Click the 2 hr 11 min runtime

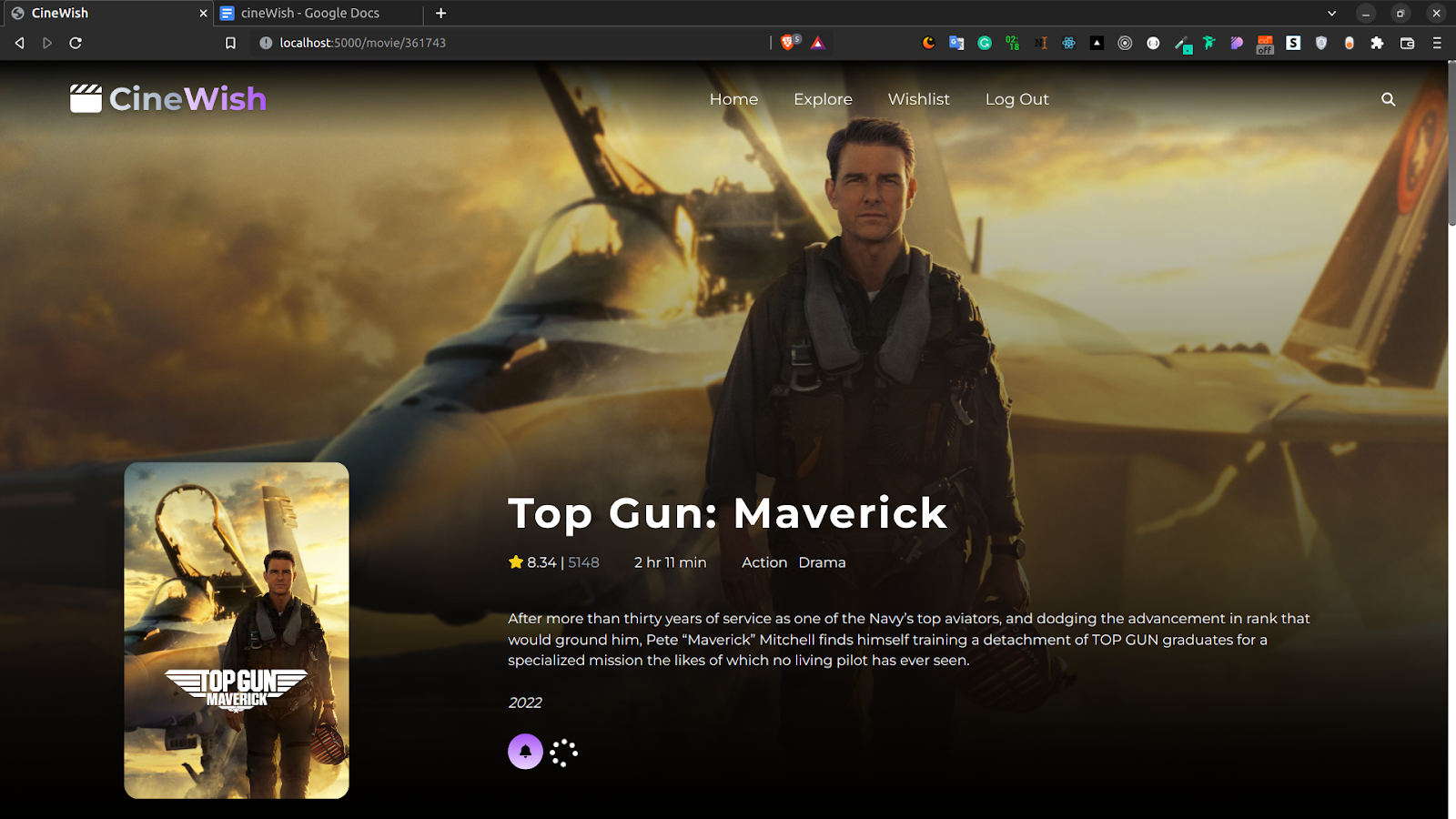[670, 562]
